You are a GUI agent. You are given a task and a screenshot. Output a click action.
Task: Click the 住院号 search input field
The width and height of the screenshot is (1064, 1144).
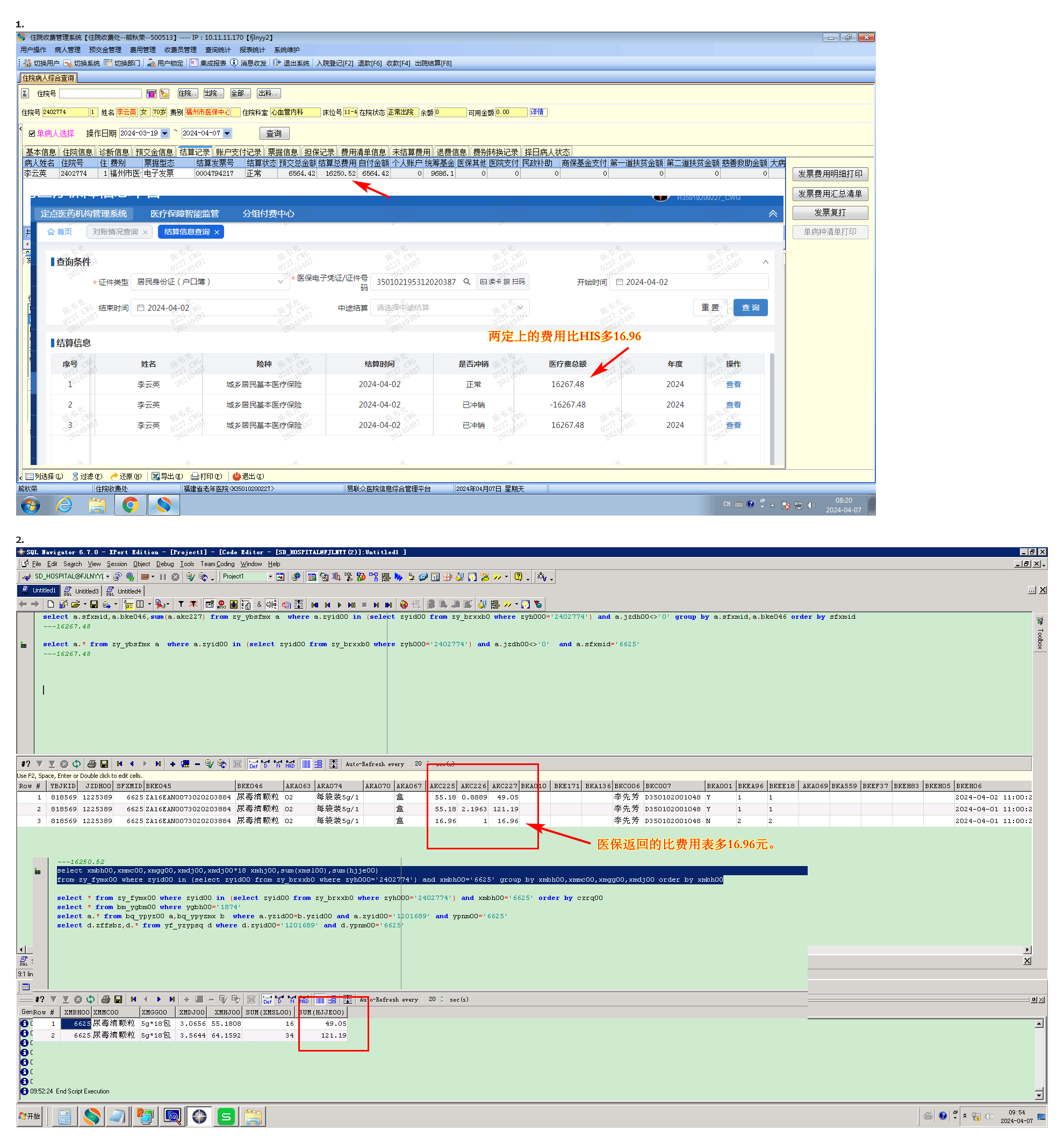(100, 94)
